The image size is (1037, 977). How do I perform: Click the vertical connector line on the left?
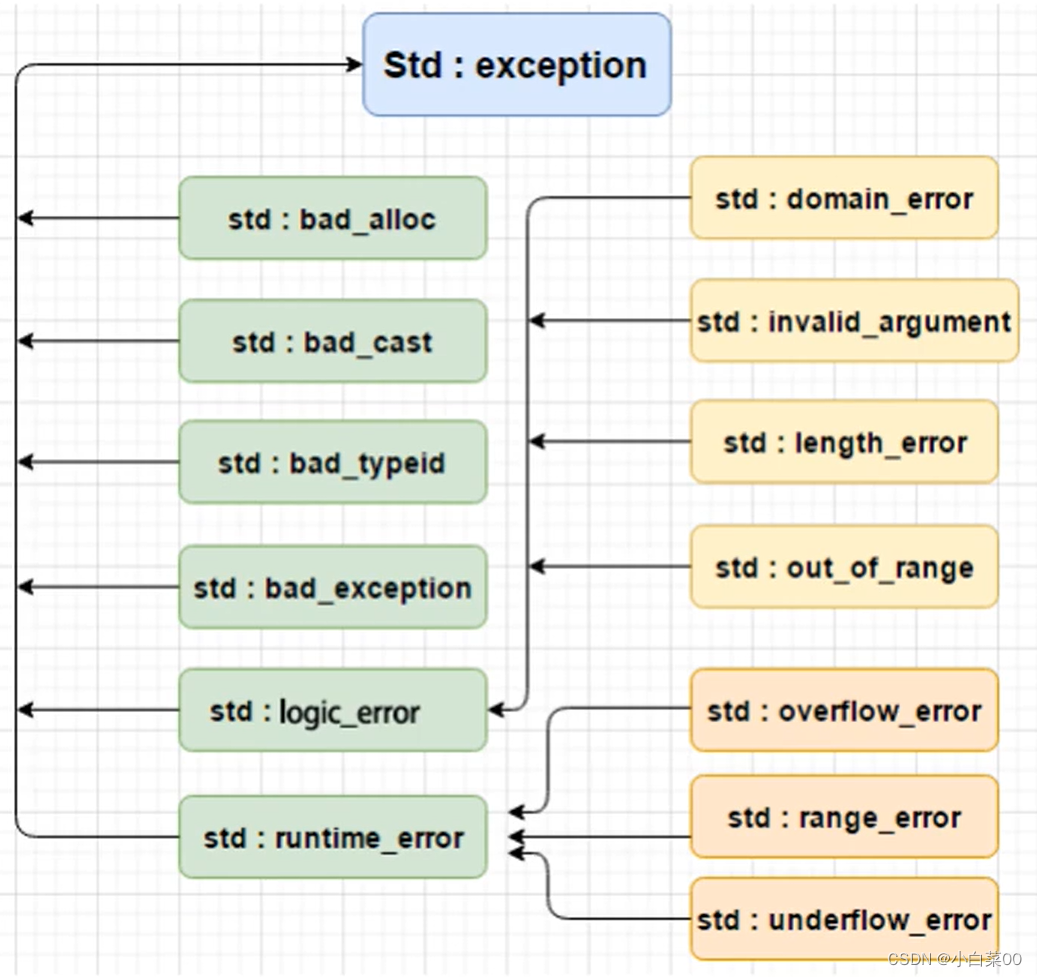click(14, 450)
